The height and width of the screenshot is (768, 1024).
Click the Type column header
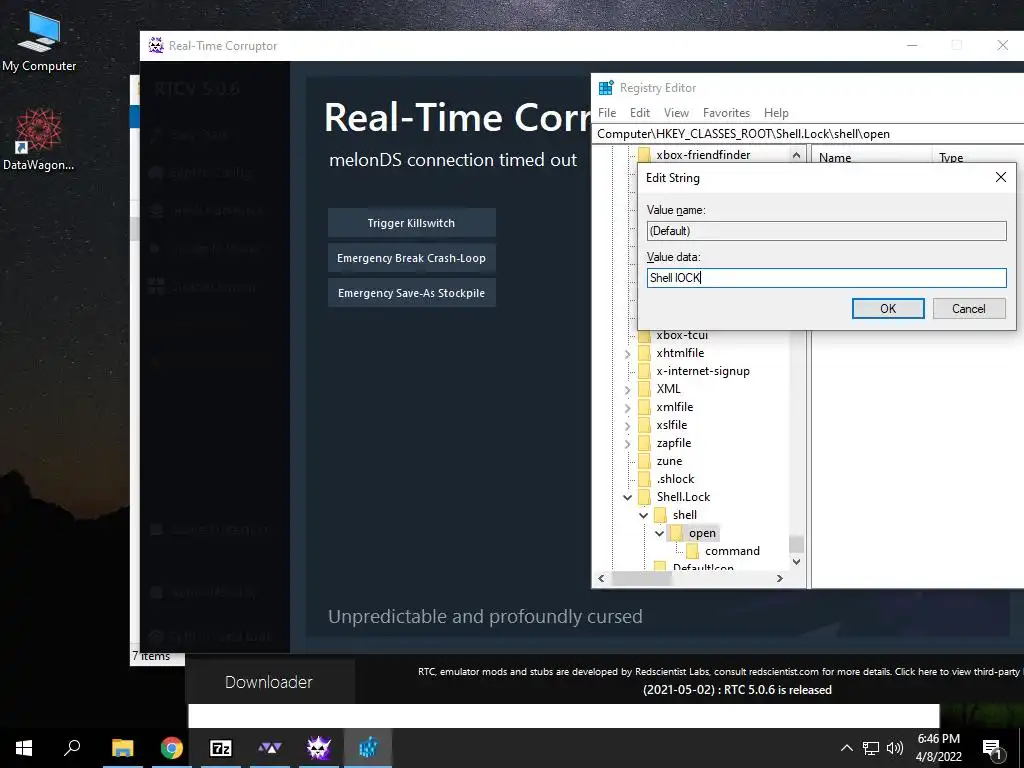click(950, 157)
